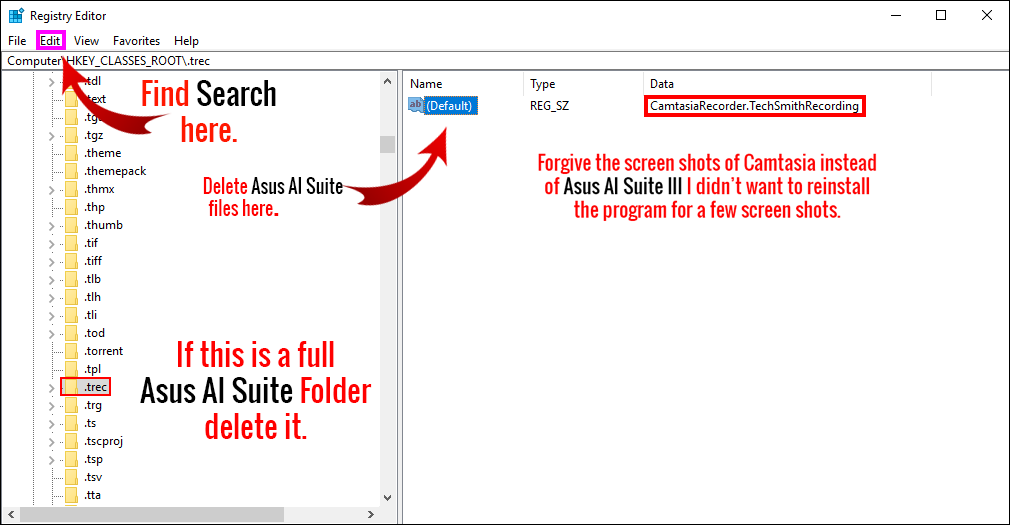Image resolution: width=1010 pixels, height=525 pixels.
Task: Open the Favorites menu
Action: click(x=137, y=41)
